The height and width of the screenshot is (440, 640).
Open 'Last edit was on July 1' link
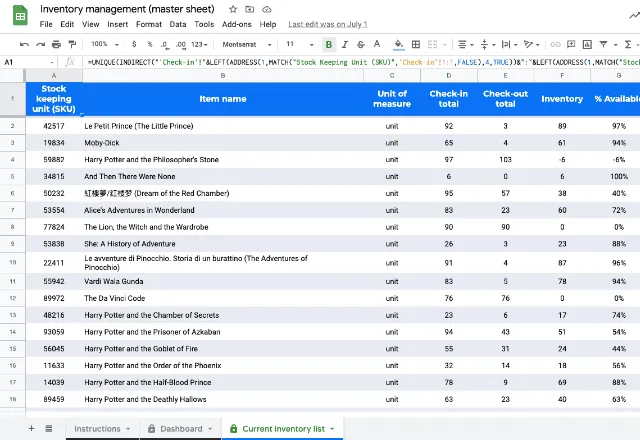(328, 24)
